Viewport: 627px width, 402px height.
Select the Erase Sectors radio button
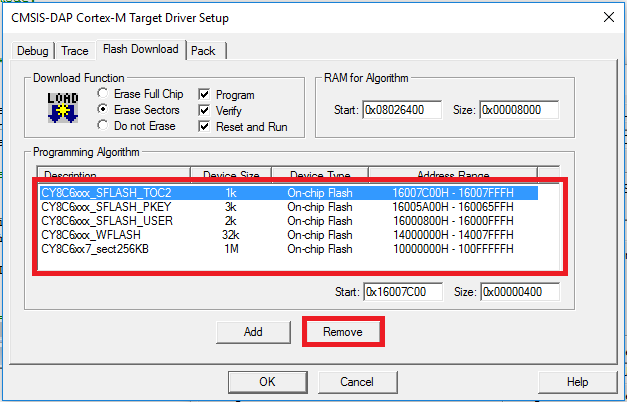point(103,109)
